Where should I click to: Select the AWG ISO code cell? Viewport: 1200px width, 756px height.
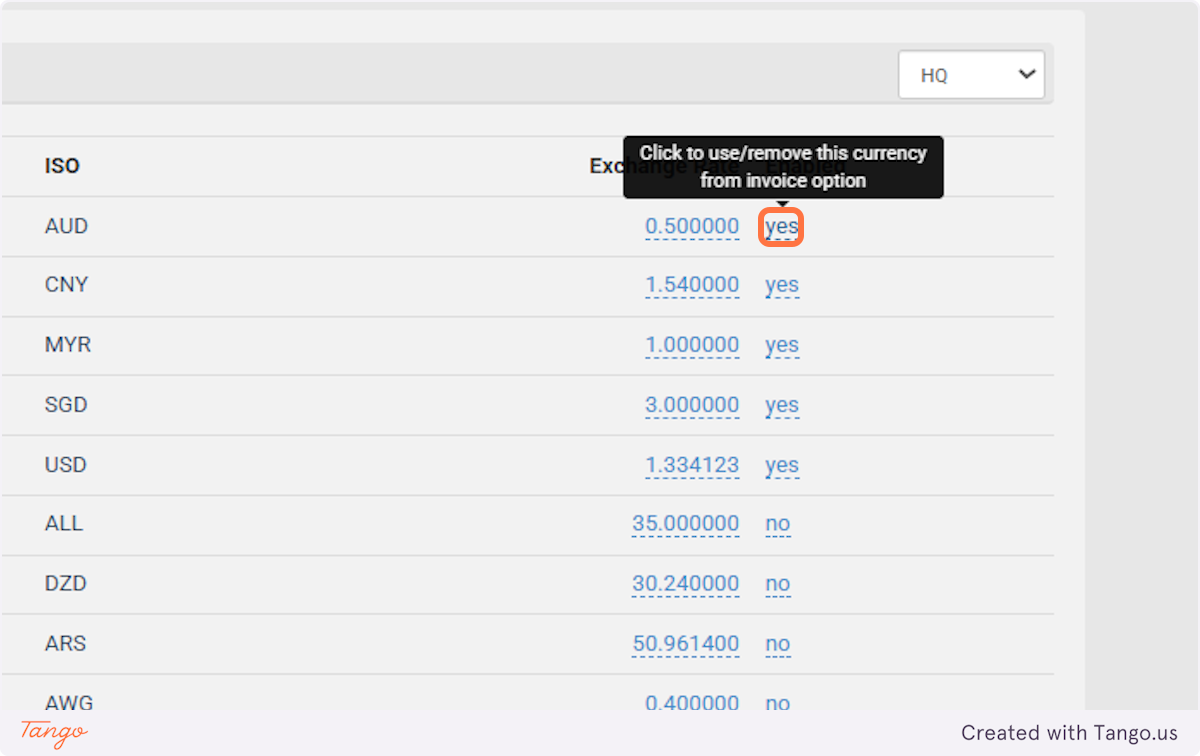tap(69, 703)
